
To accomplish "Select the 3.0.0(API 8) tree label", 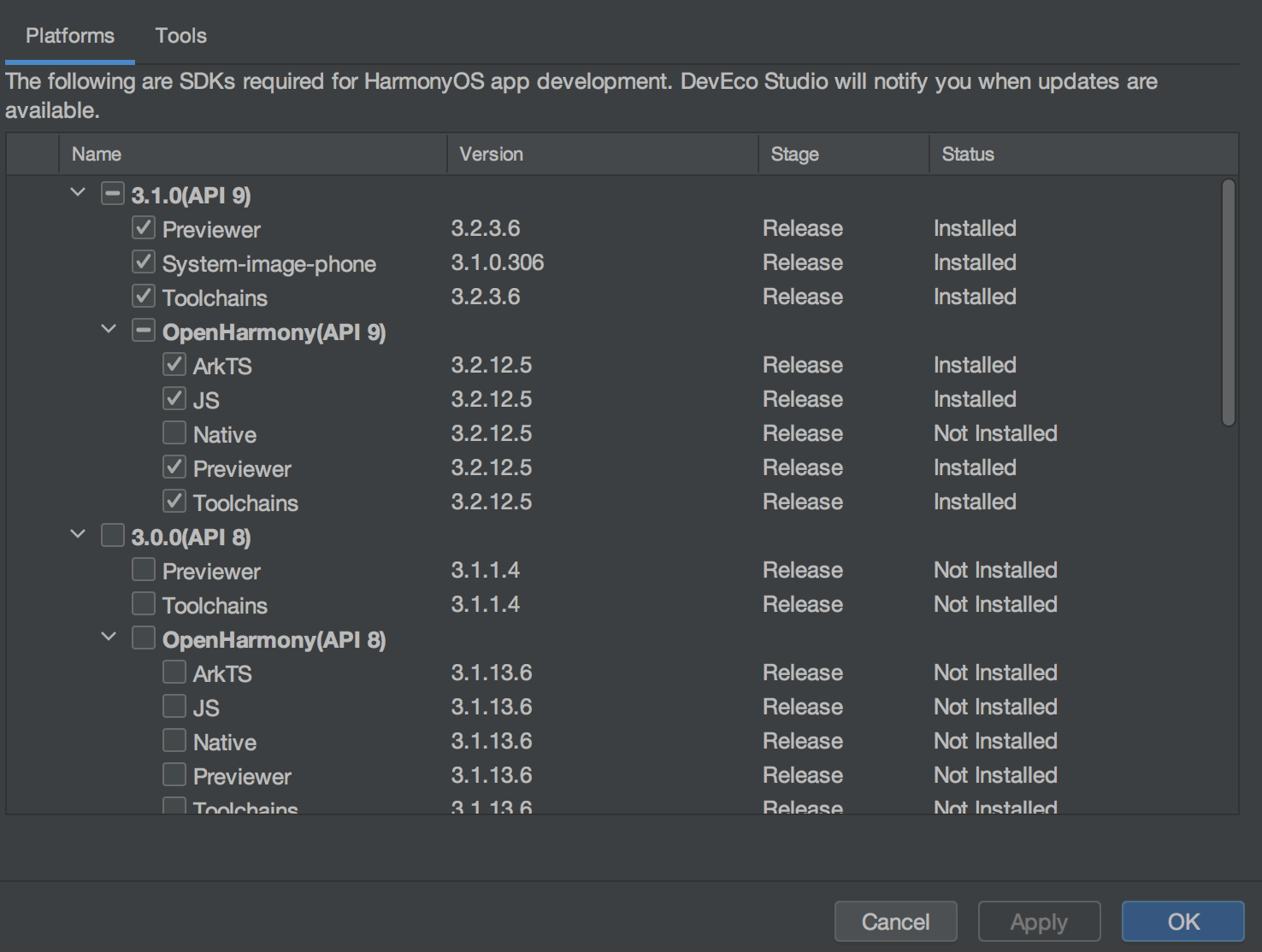I will 191,537.
